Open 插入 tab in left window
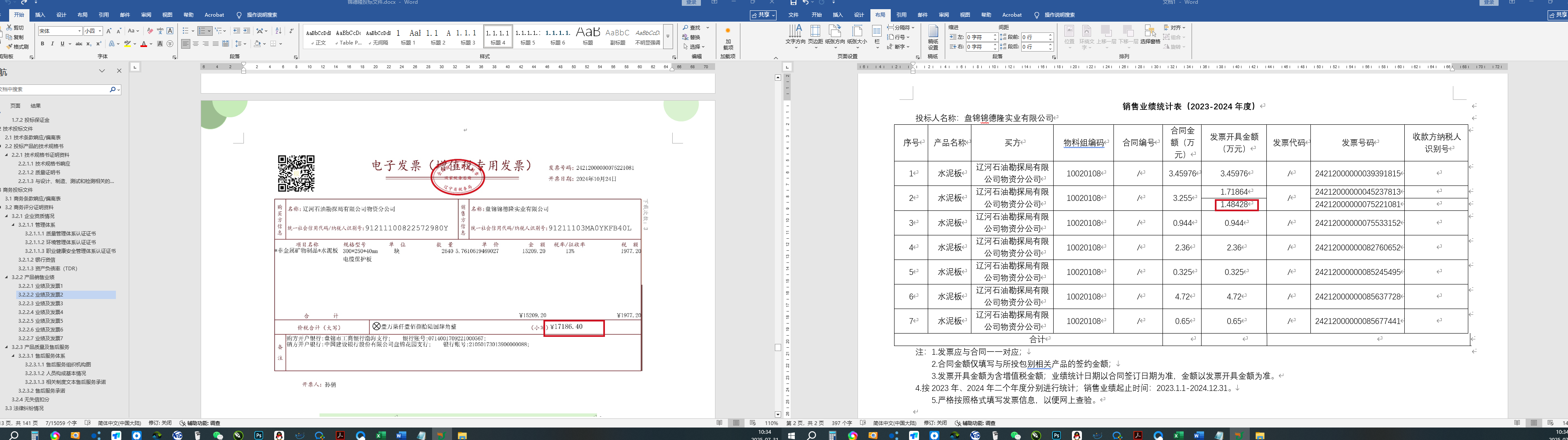The width and height of the screenshot is (1568, 440). pos(40,15)
